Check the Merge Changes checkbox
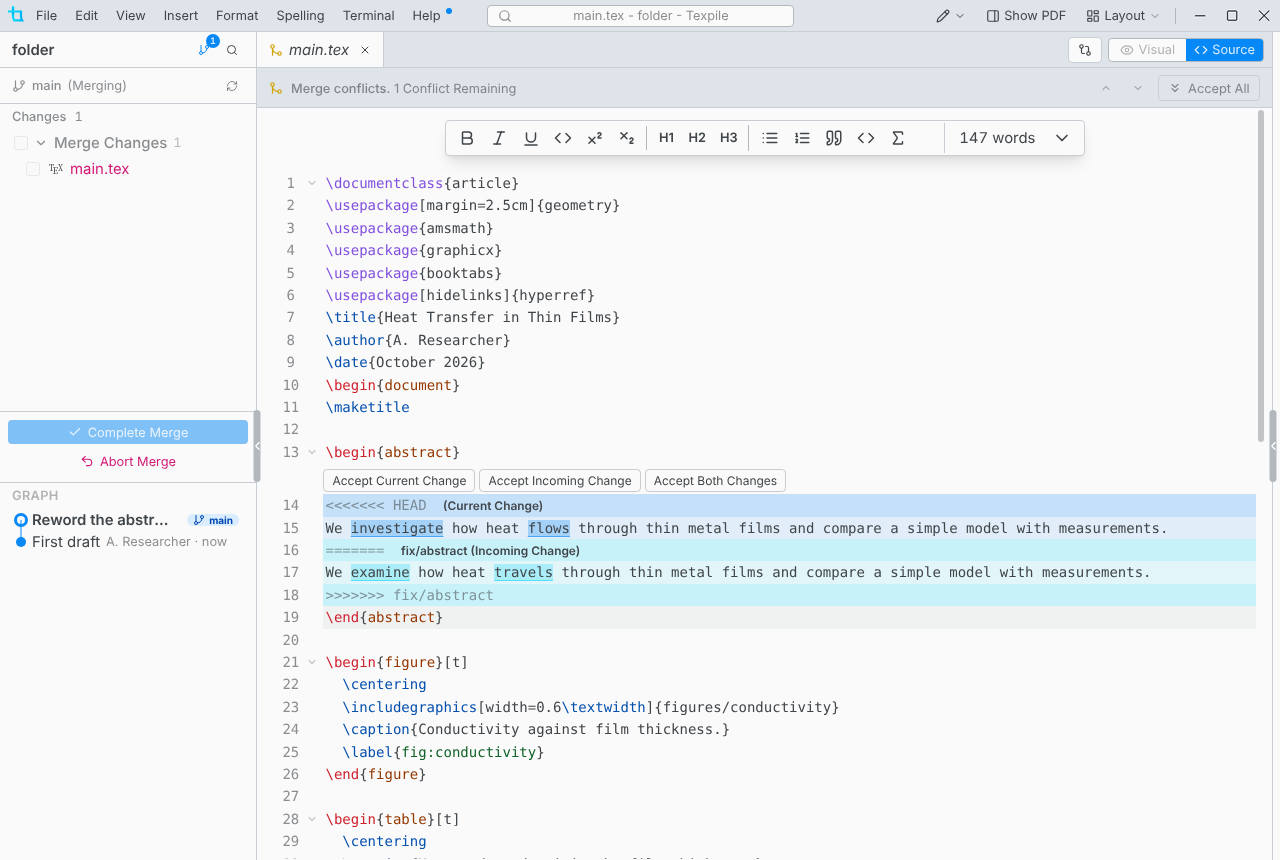1280x860 pixels. tap(21, 143)
